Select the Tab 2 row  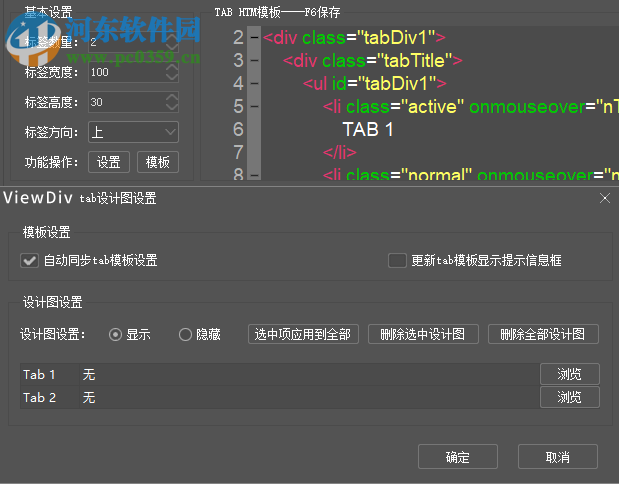pos(280,397)
